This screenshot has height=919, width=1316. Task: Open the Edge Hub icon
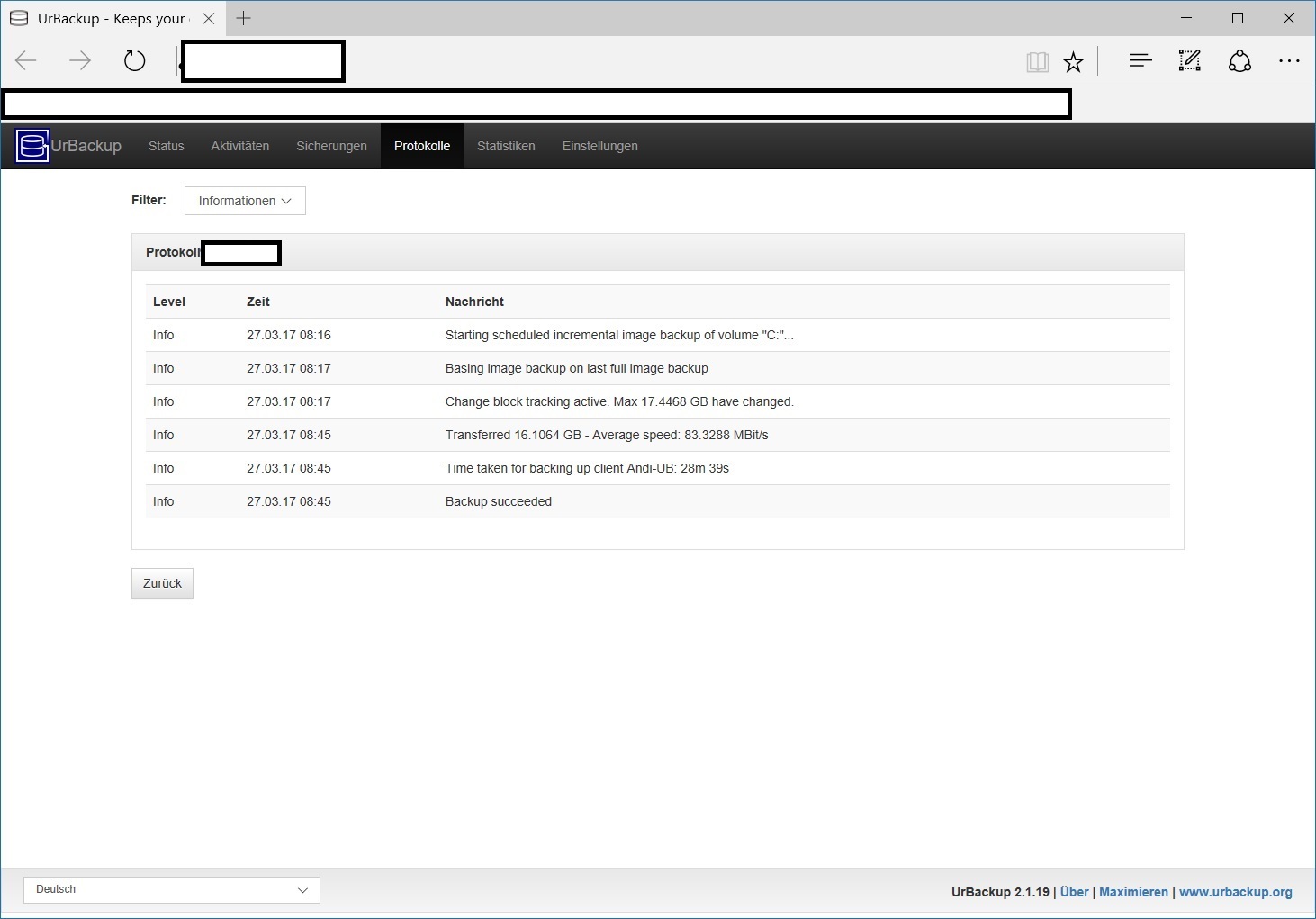point(1140,61)
